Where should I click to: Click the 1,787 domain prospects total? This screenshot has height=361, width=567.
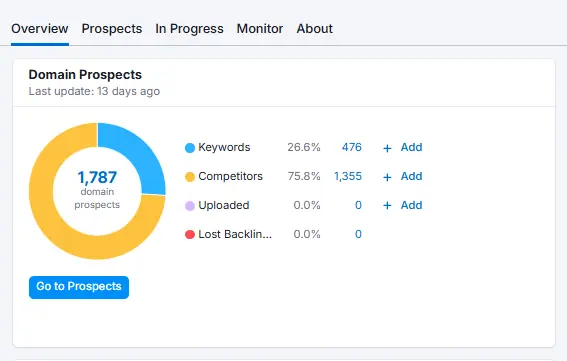pos(97,178)
